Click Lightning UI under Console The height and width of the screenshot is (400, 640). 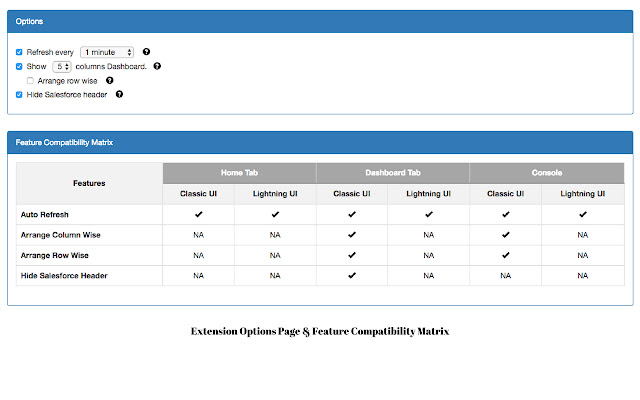coord(582,194)
